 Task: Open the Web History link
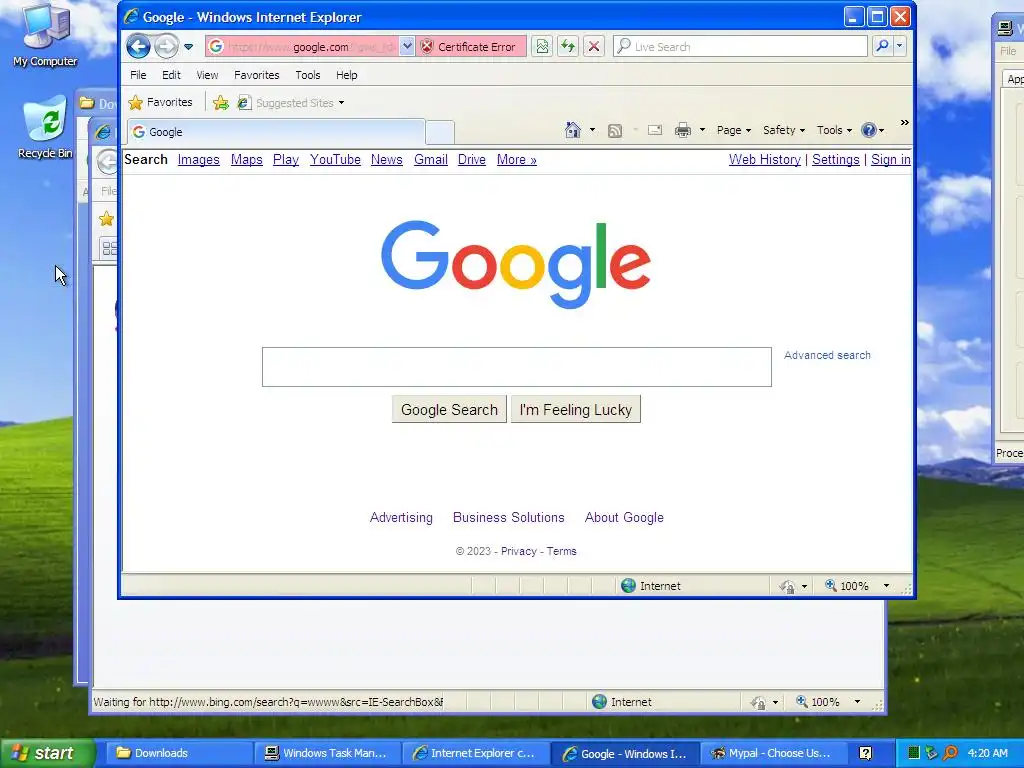765,159
